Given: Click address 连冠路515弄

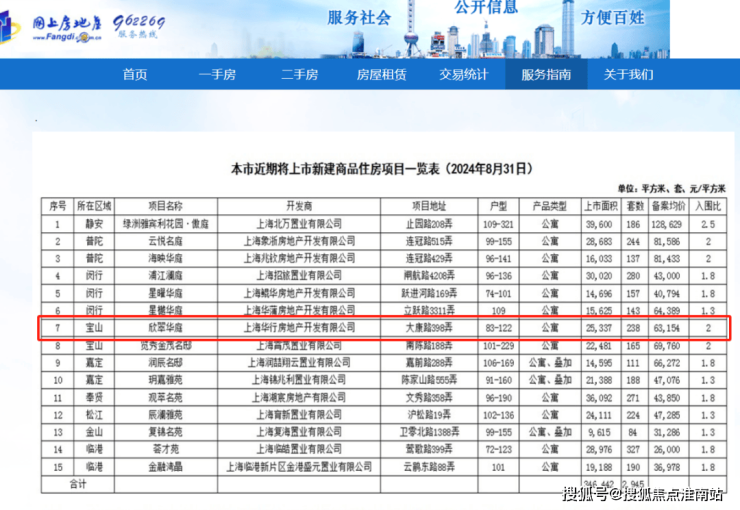Looking at the screenshot, I should pyautogui.click(x=429, y=241).
